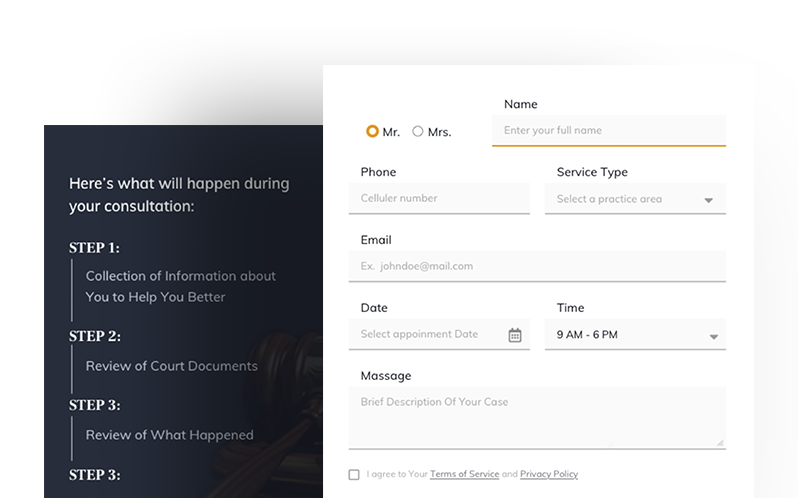Expand the Service Type dropdown arrow
The image size is (798, 498).
pyautogui.click(x=708, y=200)
